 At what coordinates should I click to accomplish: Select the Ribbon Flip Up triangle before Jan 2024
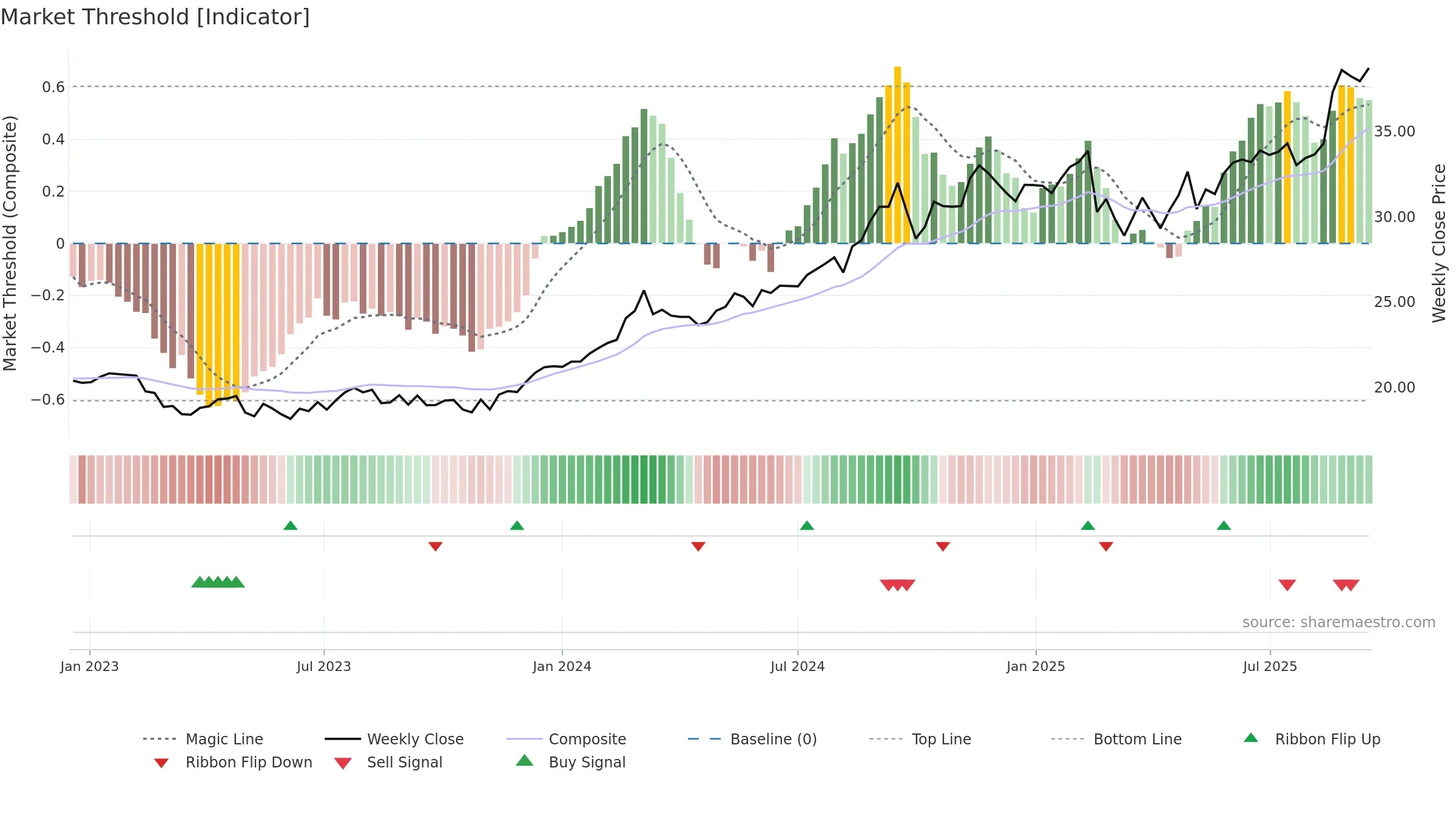[517, 525]
